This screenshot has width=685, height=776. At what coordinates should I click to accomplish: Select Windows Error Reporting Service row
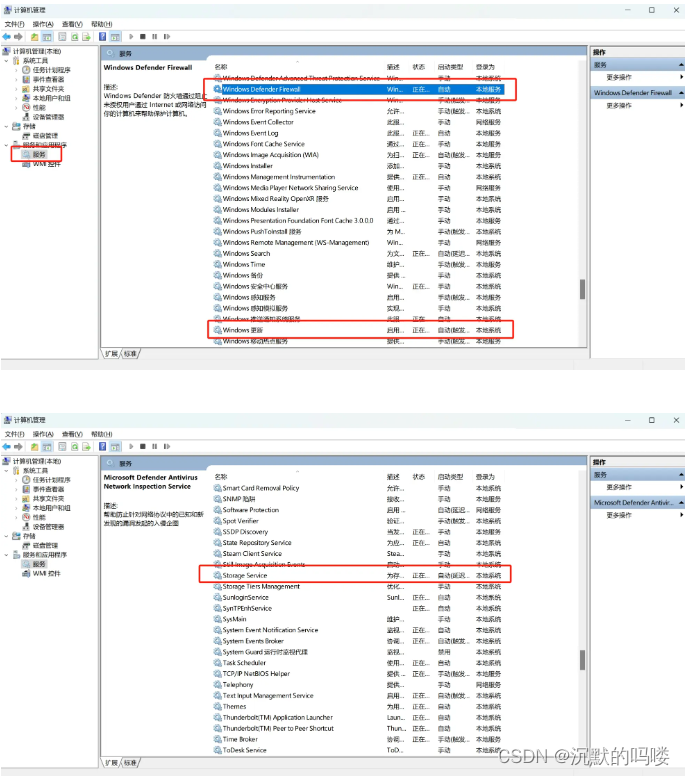(x=358, y=111)
